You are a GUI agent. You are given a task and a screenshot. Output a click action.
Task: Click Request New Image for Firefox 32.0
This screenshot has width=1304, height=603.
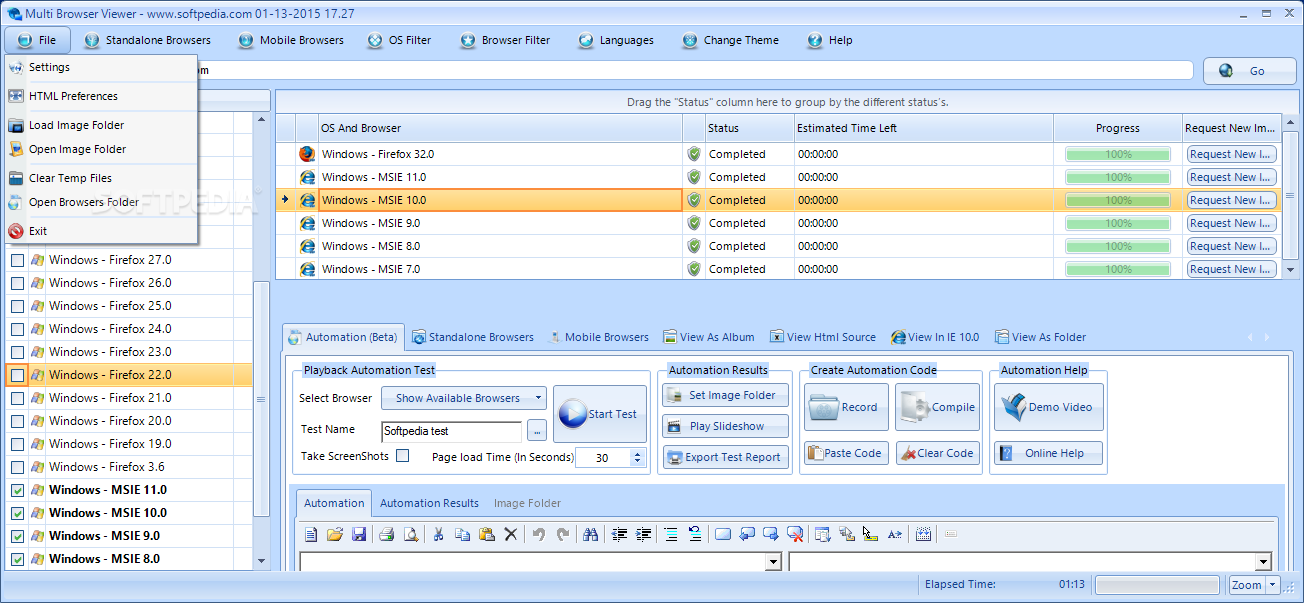point(1231,154)
